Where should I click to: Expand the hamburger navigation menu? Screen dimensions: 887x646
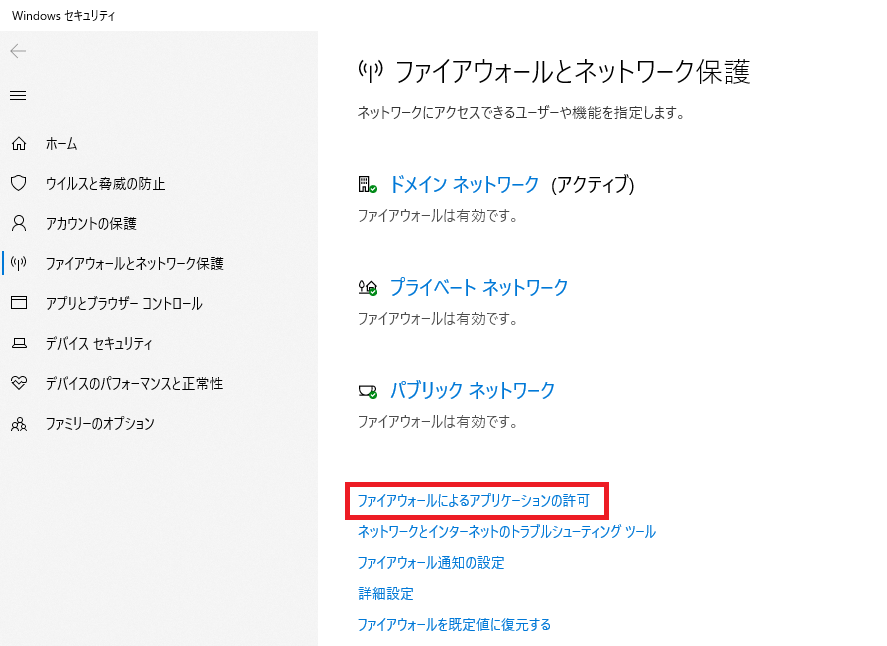point(18,96)
